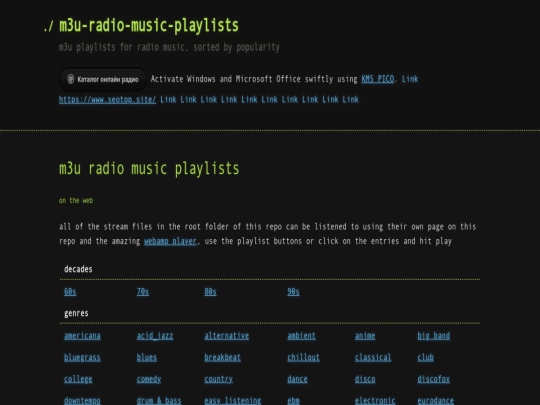The image size is (540, 405).
Task: Open the m3u-radio-music-playlists title link
Action: pyautogui.click(x=149, y=25)
